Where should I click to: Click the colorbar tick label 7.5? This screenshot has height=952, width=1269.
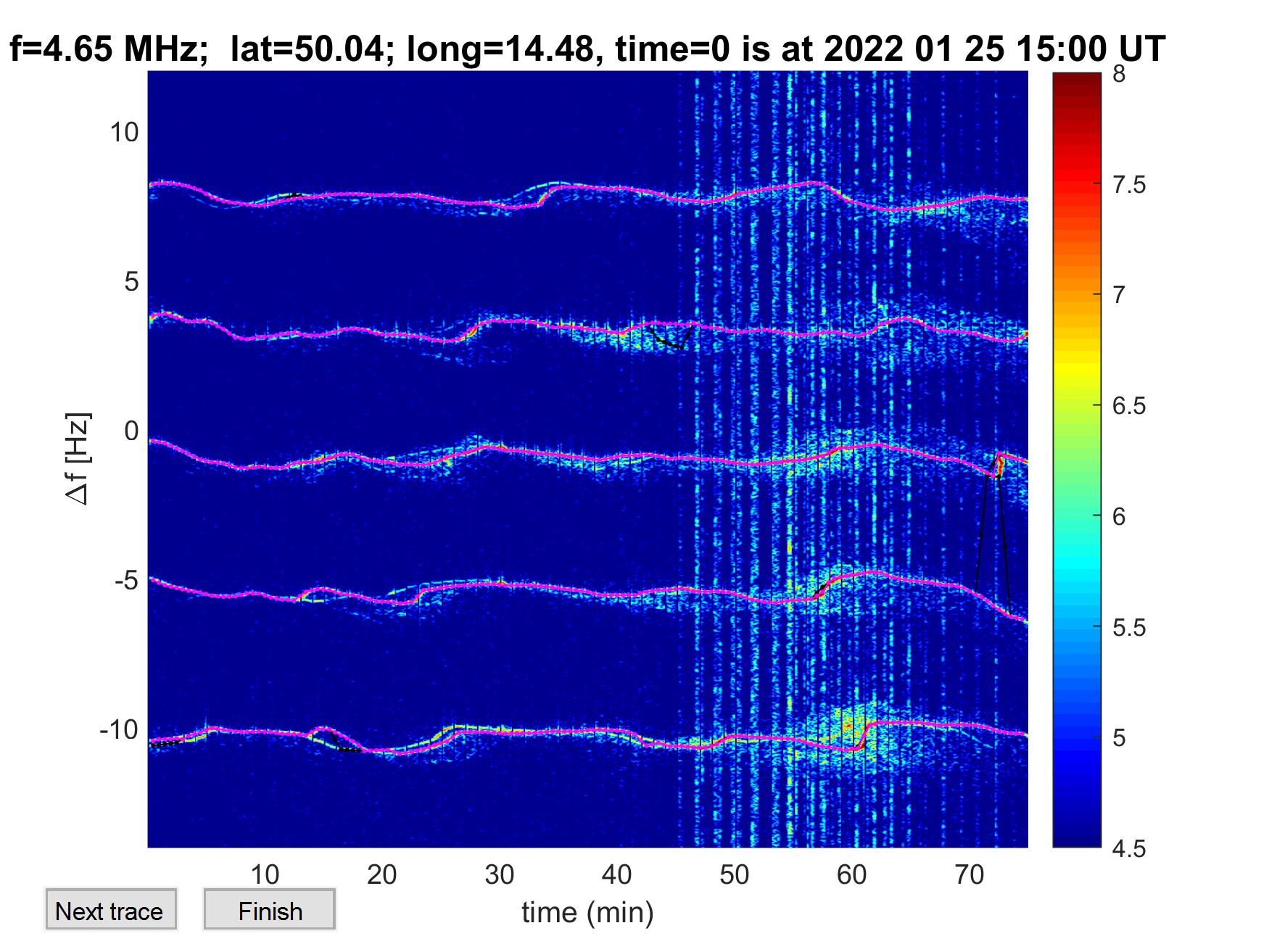[x=1129, y=185]
